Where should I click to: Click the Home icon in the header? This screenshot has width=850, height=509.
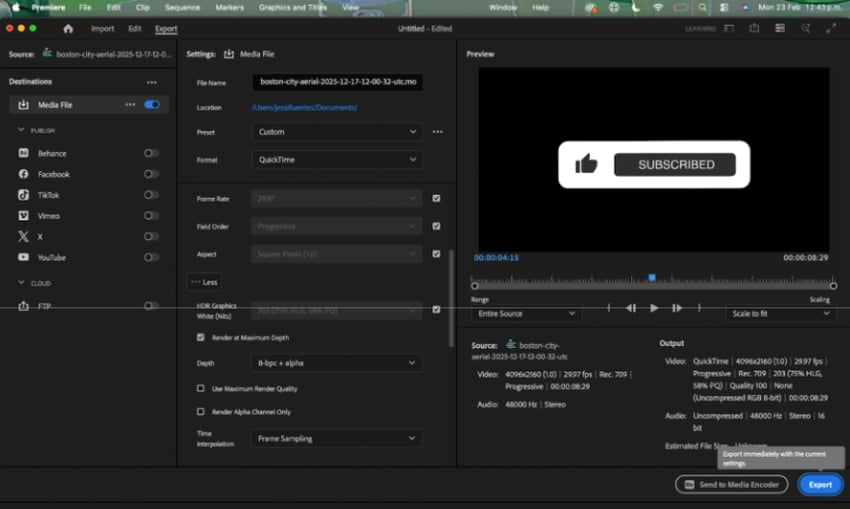click(68, 29)
